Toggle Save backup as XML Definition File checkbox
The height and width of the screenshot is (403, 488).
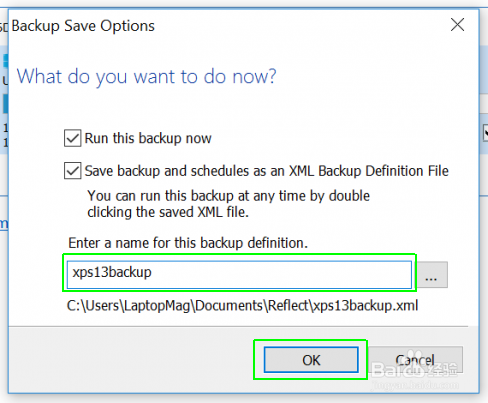72,171
